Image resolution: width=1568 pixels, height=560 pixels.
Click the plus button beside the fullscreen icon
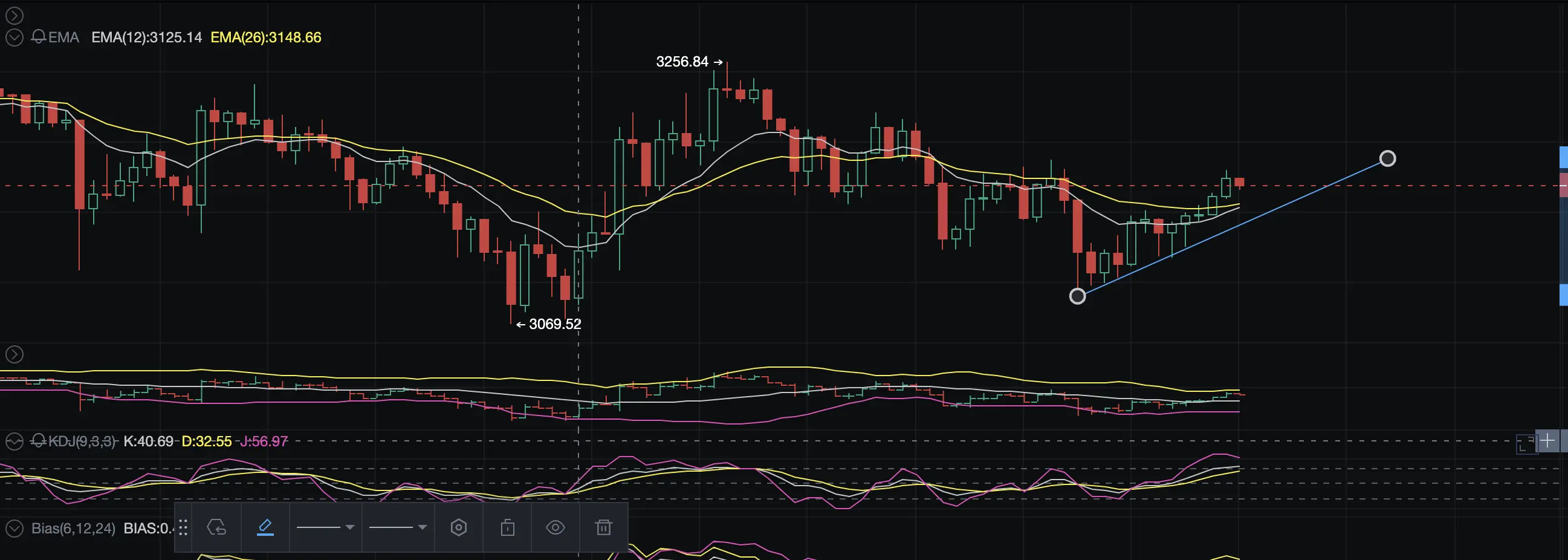tap(1547, 440)
